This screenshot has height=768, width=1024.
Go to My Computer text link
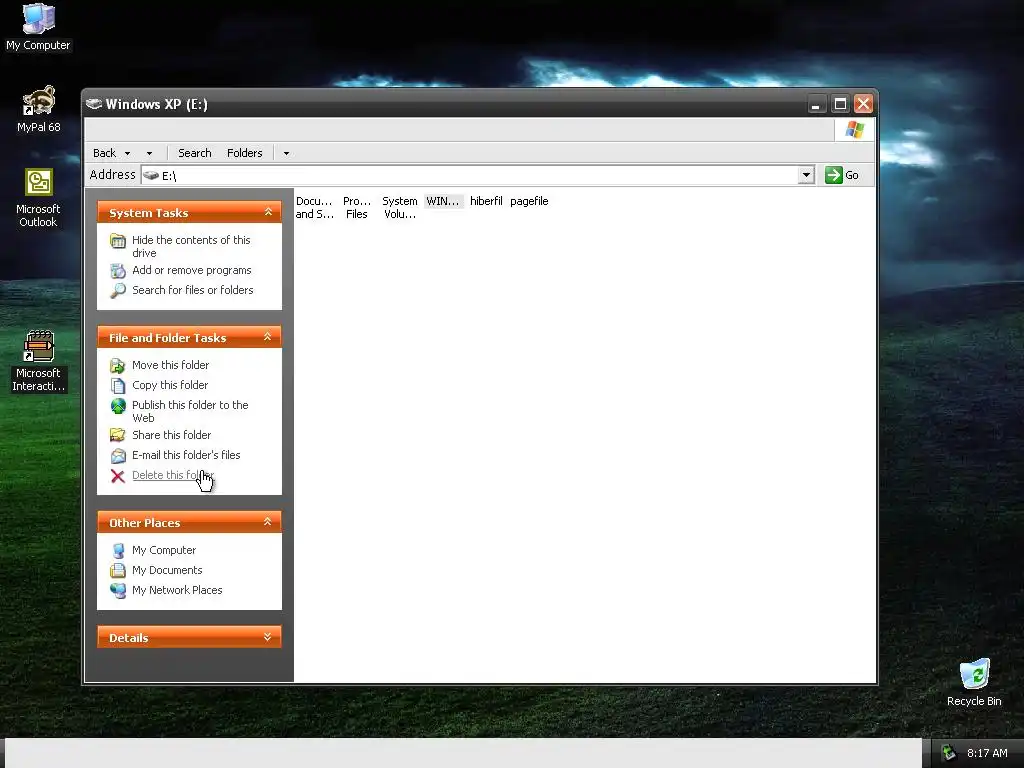[x=164, y=551]
